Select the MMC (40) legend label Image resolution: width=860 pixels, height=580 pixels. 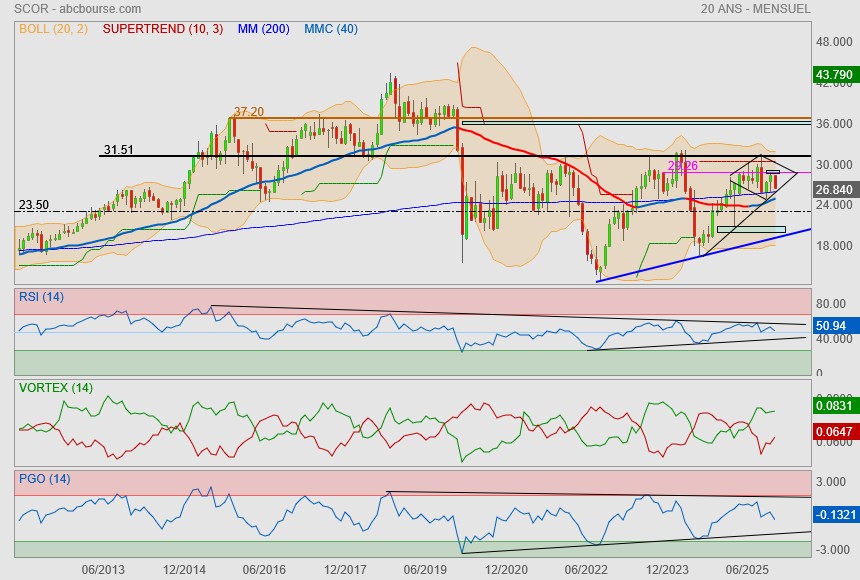pos(331,29)
